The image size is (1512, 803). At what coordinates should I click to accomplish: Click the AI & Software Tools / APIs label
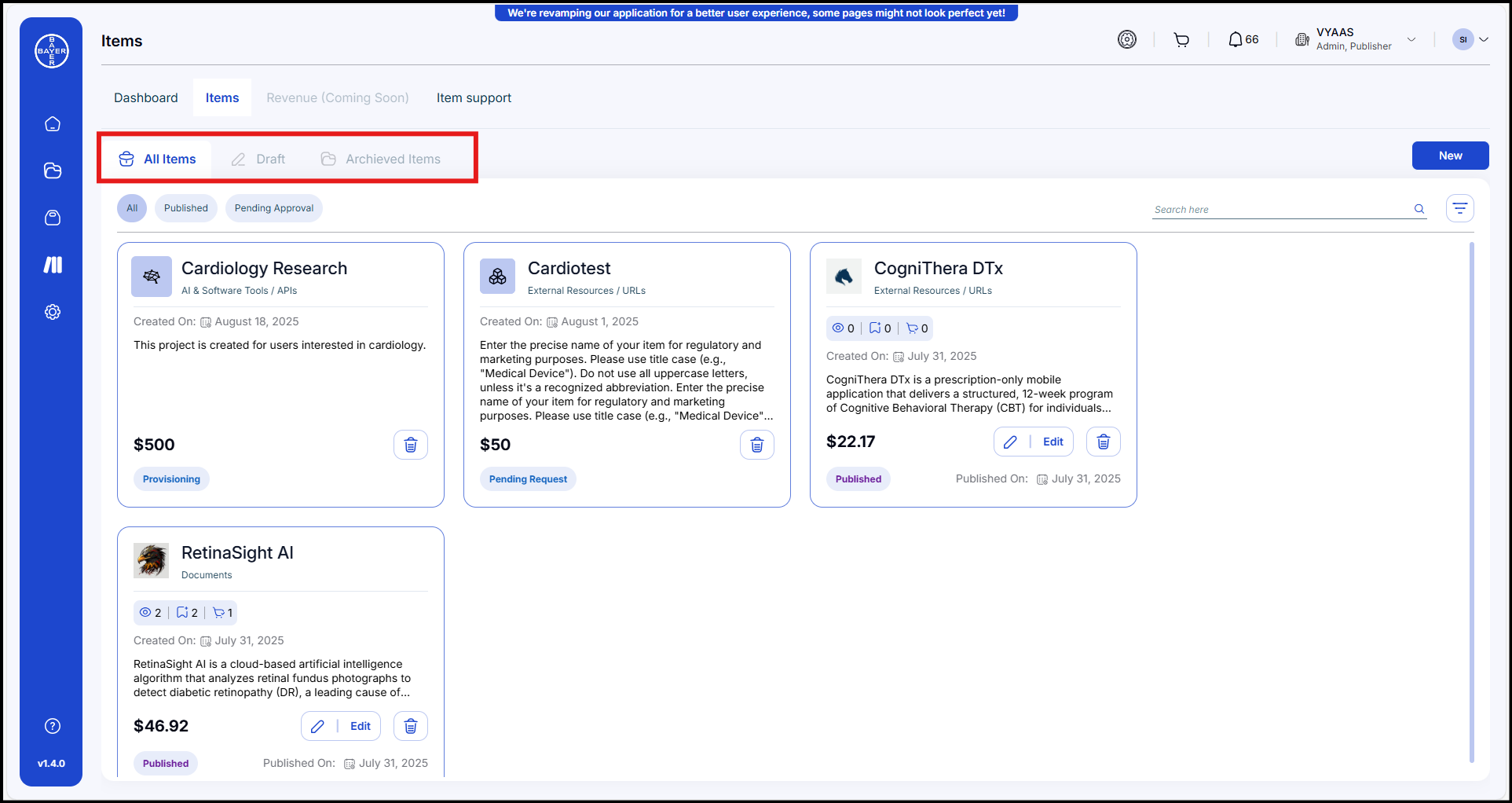239,291
